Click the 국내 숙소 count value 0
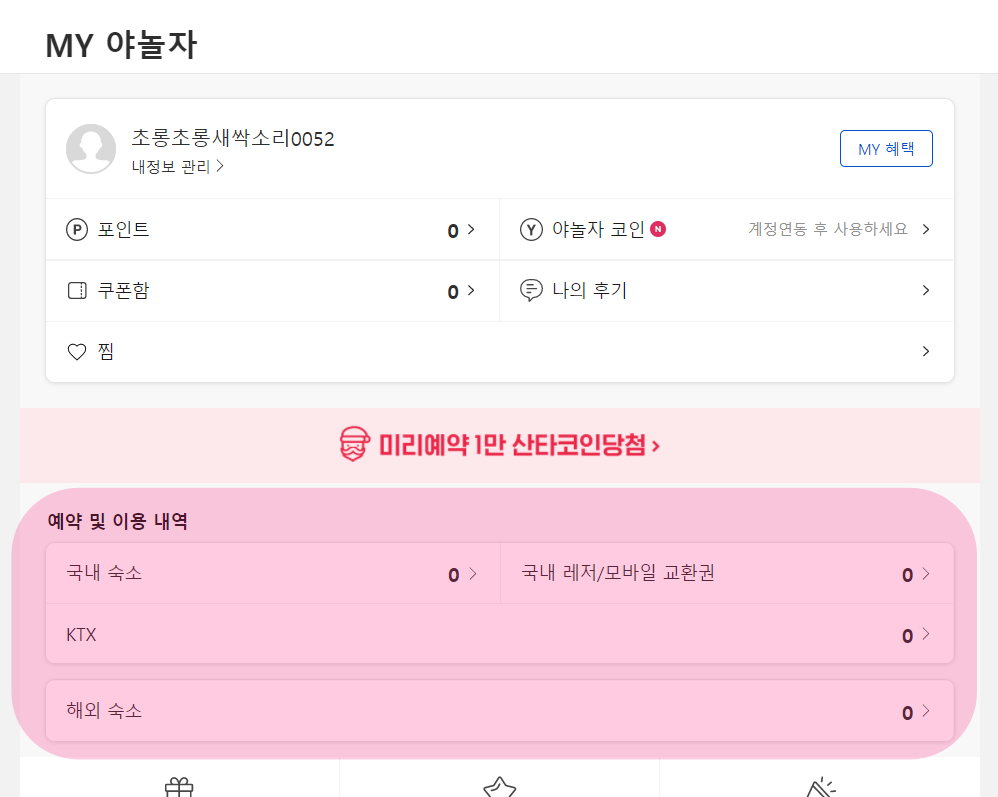The image size is (998, 797). [454, 575]
